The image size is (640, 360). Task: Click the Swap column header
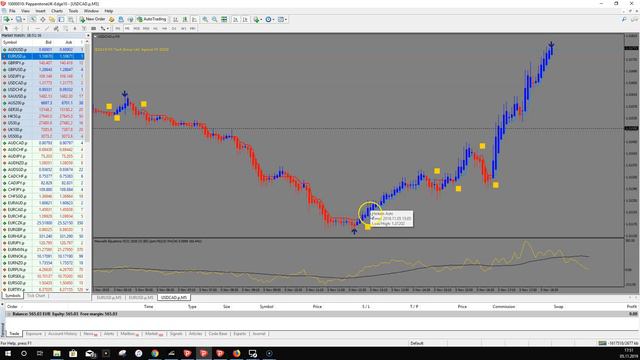point(558,306)
